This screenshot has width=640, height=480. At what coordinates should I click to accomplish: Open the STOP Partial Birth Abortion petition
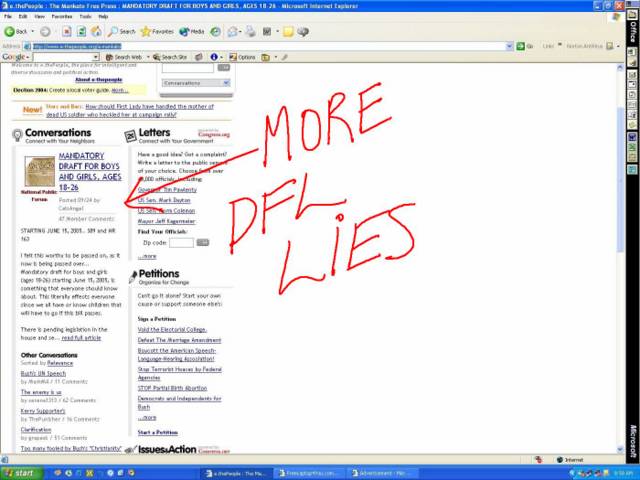(172, 388)
